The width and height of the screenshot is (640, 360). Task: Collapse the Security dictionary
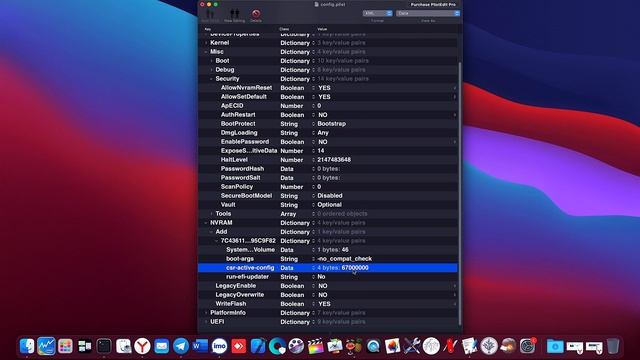[211, 79]
